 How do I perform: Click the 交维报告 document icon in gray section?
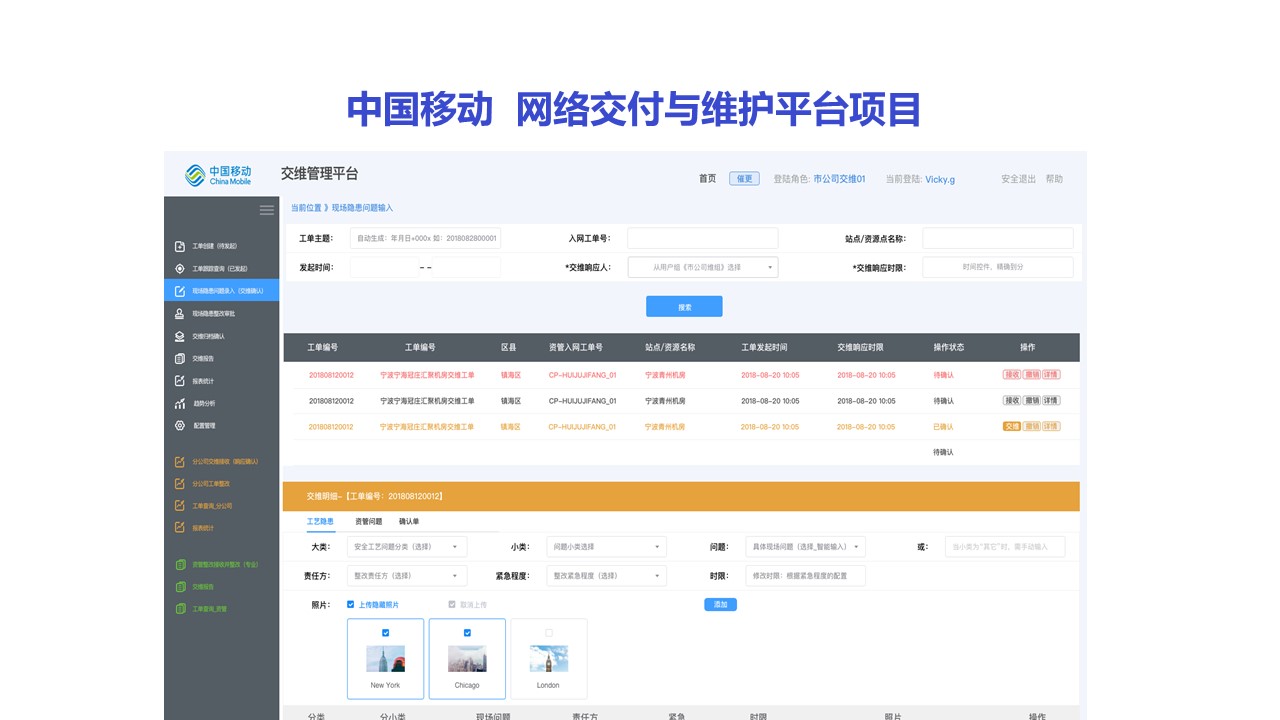coord(180,358)
